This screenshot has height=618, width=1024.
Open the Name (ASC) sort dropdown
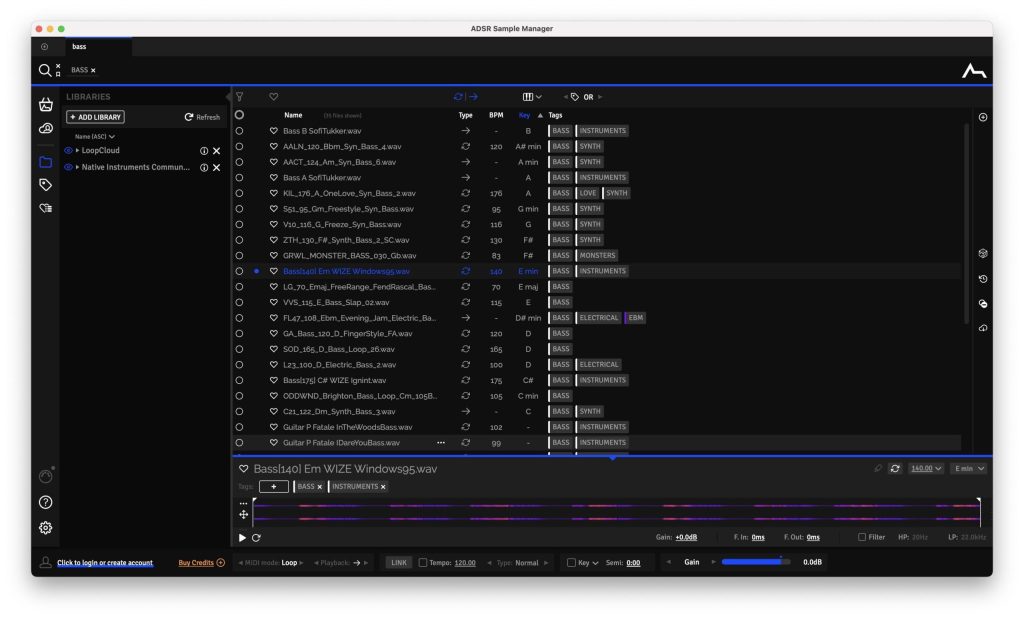[x=95, y=136]
